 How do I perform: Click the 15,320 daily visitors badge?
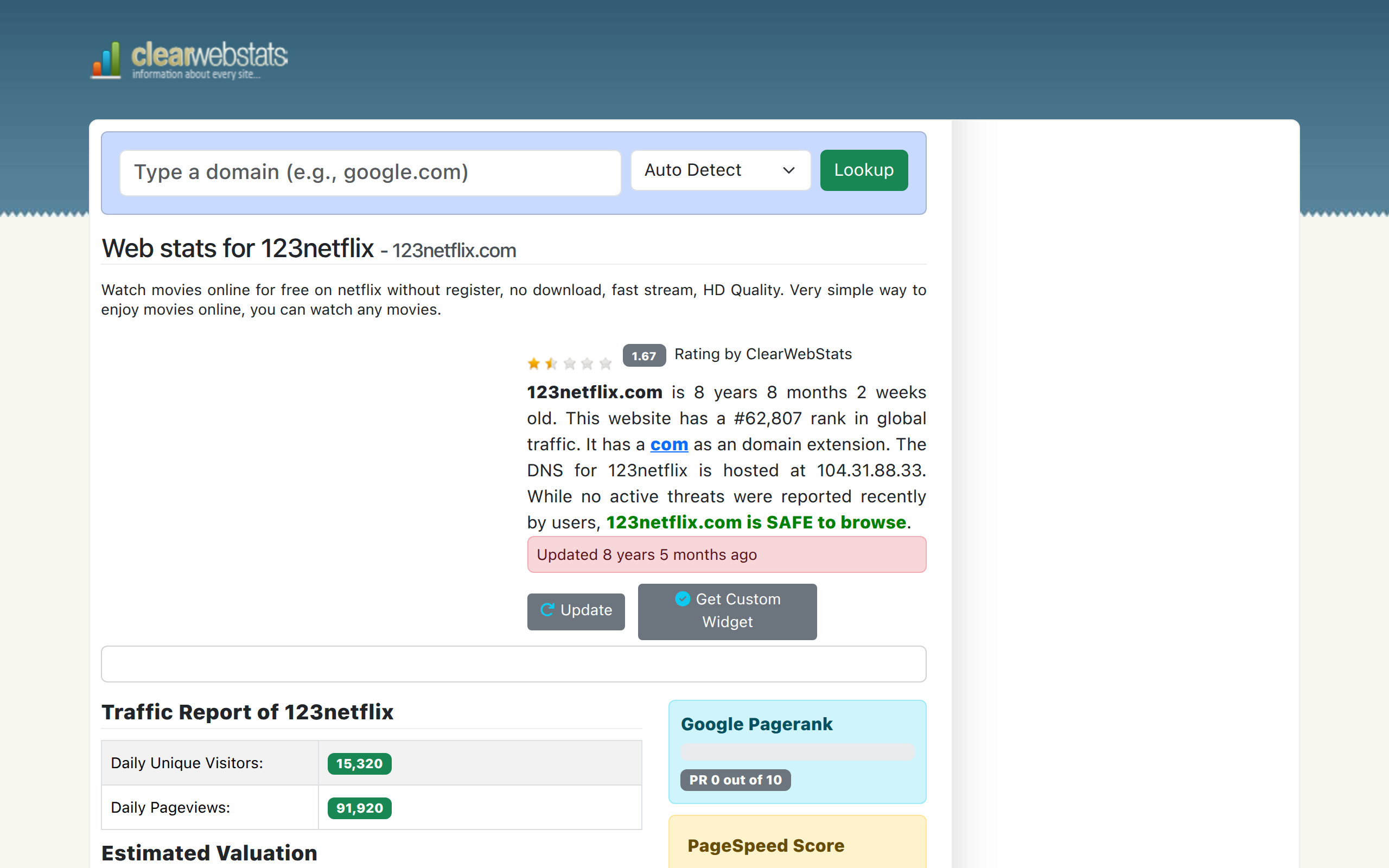[359, 763]
